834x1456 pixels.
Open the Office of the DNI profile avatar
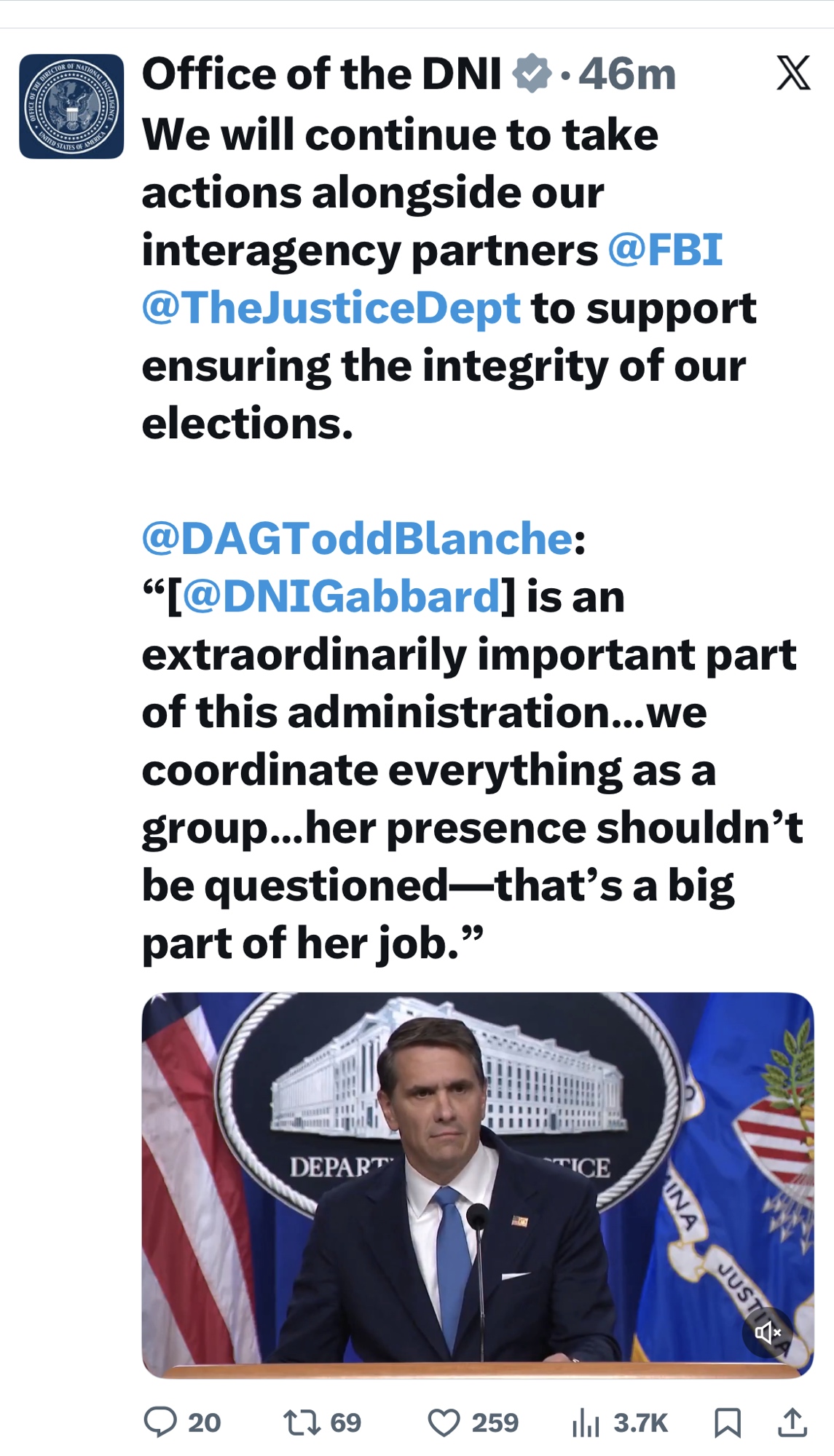pyautogui.click(x=71, y=106)
